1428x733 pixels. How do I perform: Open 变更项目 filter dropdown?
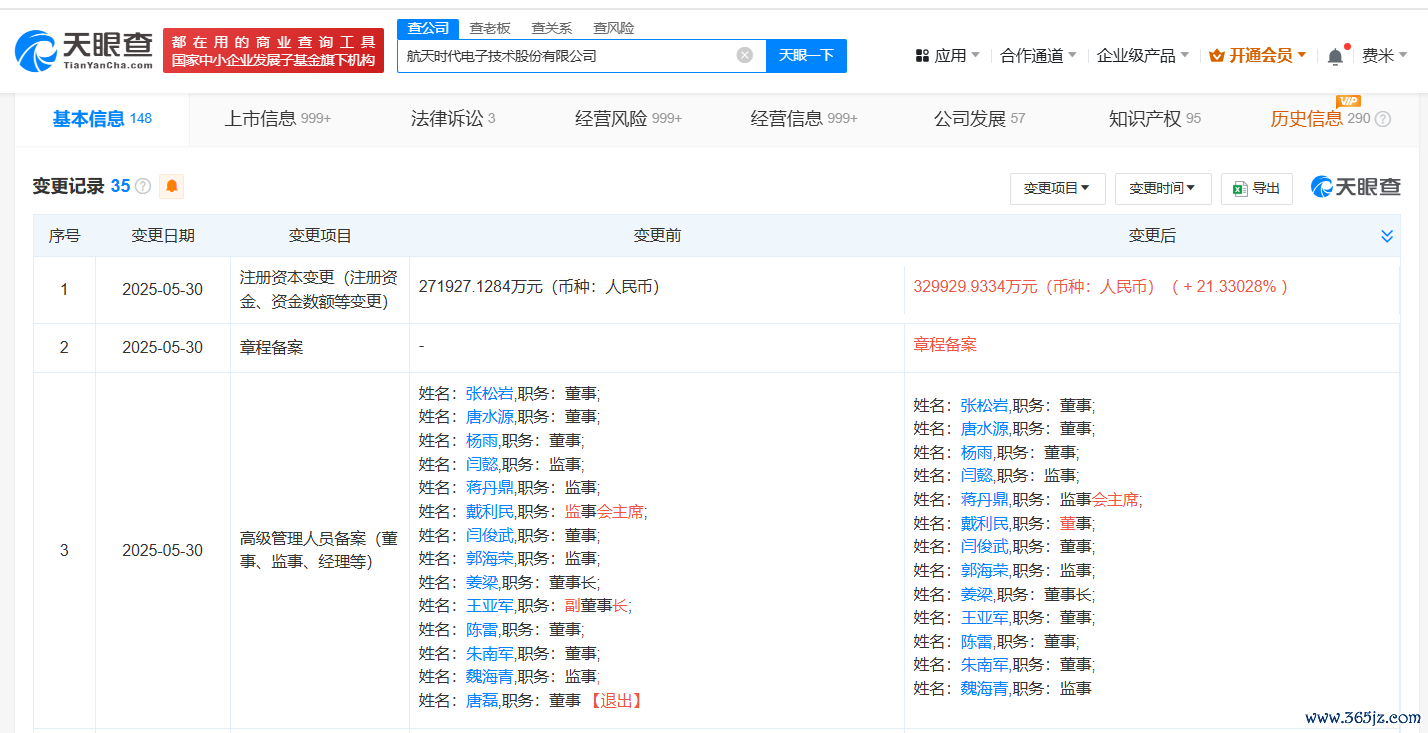pyautogui.click(x=1057, y=188)
